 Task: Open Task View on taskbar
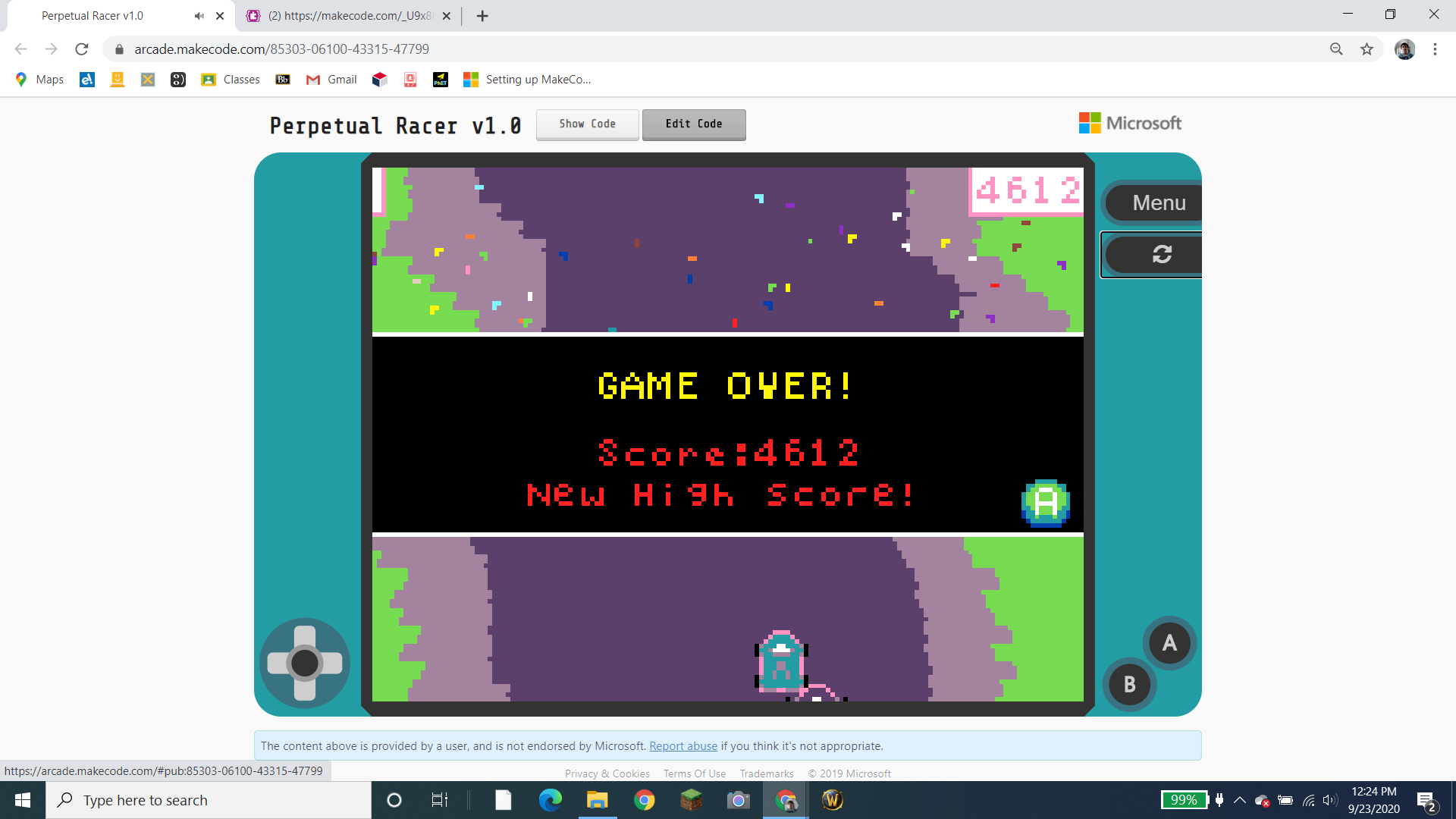pyautogui.click(x=440, y=800)
